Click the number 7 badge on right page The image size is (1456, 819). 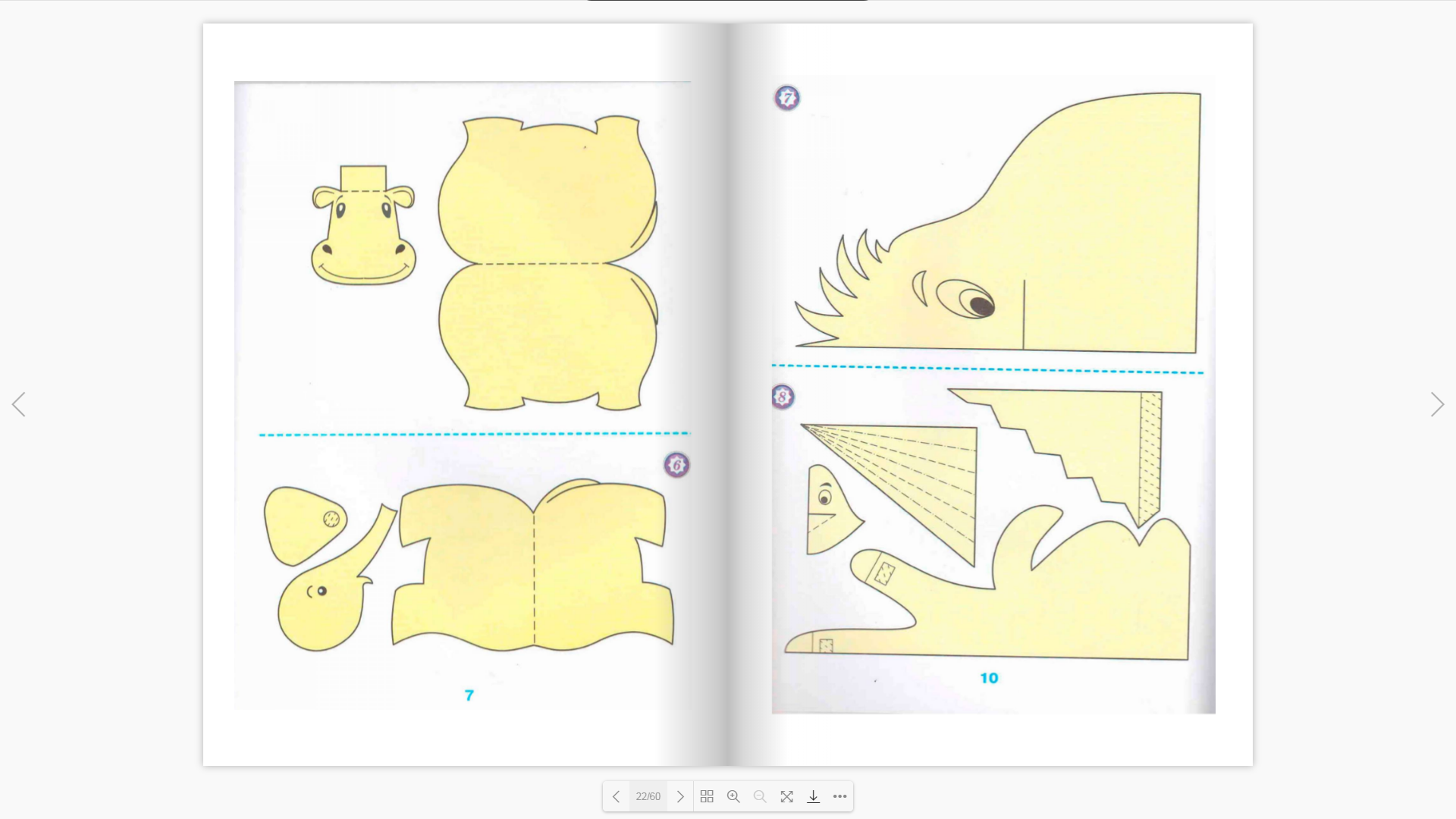point(787,98)
